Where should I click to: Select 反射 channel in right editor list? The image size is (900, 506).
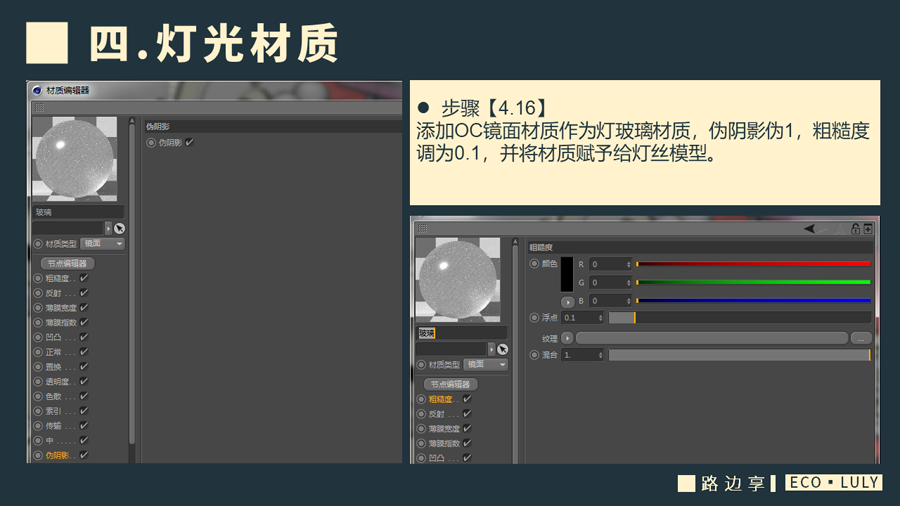(436, 414)
